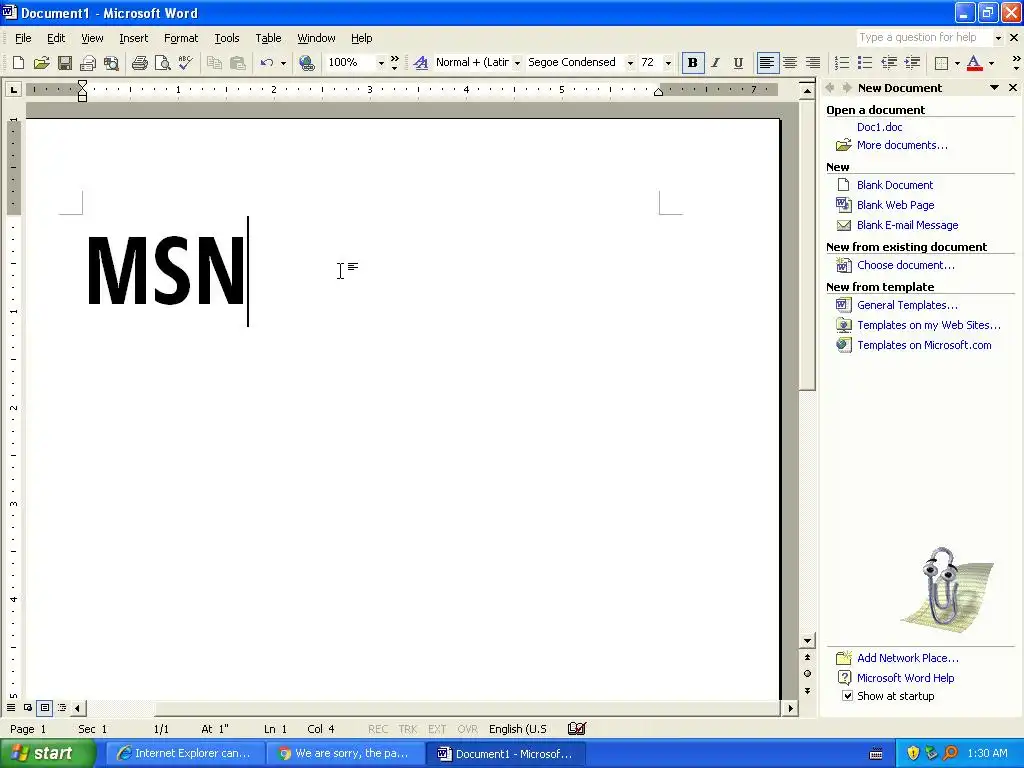Decrease the paragraph indent
Image resolution: width=1024 pixels, height=768 pixels.
[889, 63]
